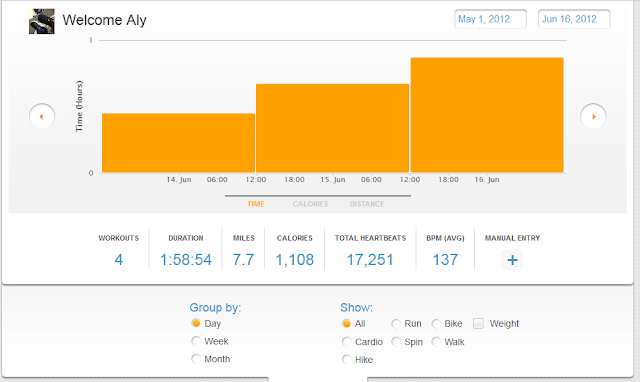Click the Show: heading
This screenshot has height=382, width=640.
click(356, 307)
